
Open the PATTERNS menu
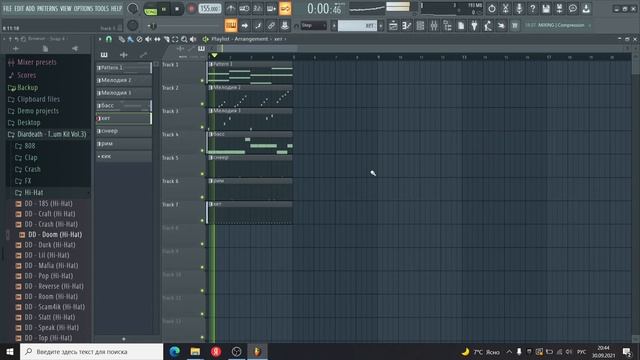tap(48, 8)
